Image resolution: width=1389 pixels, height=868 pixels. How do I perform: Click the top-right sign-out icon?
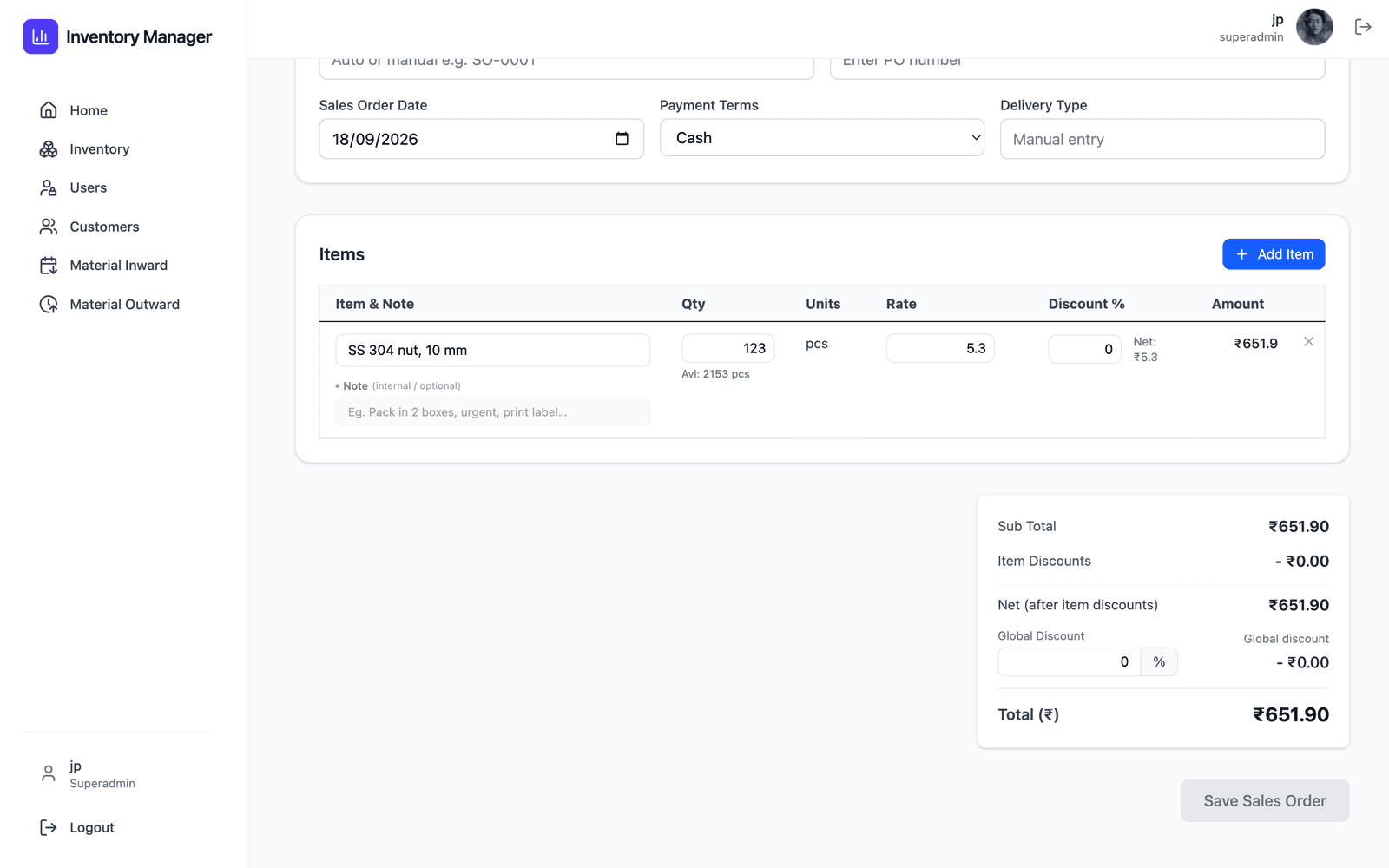point(1363,27)
